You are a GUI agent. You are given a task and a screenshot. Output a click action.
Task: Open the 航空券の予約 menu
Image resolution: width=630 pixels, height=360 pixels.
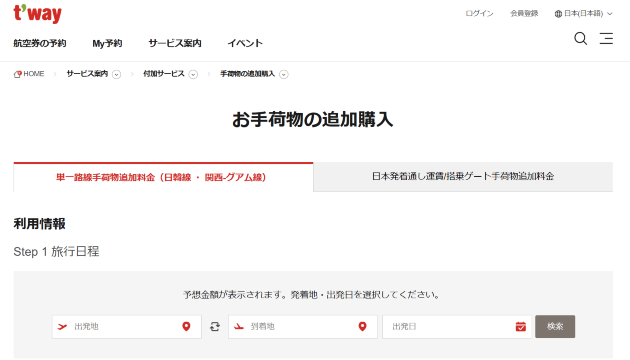click(40, 43)
